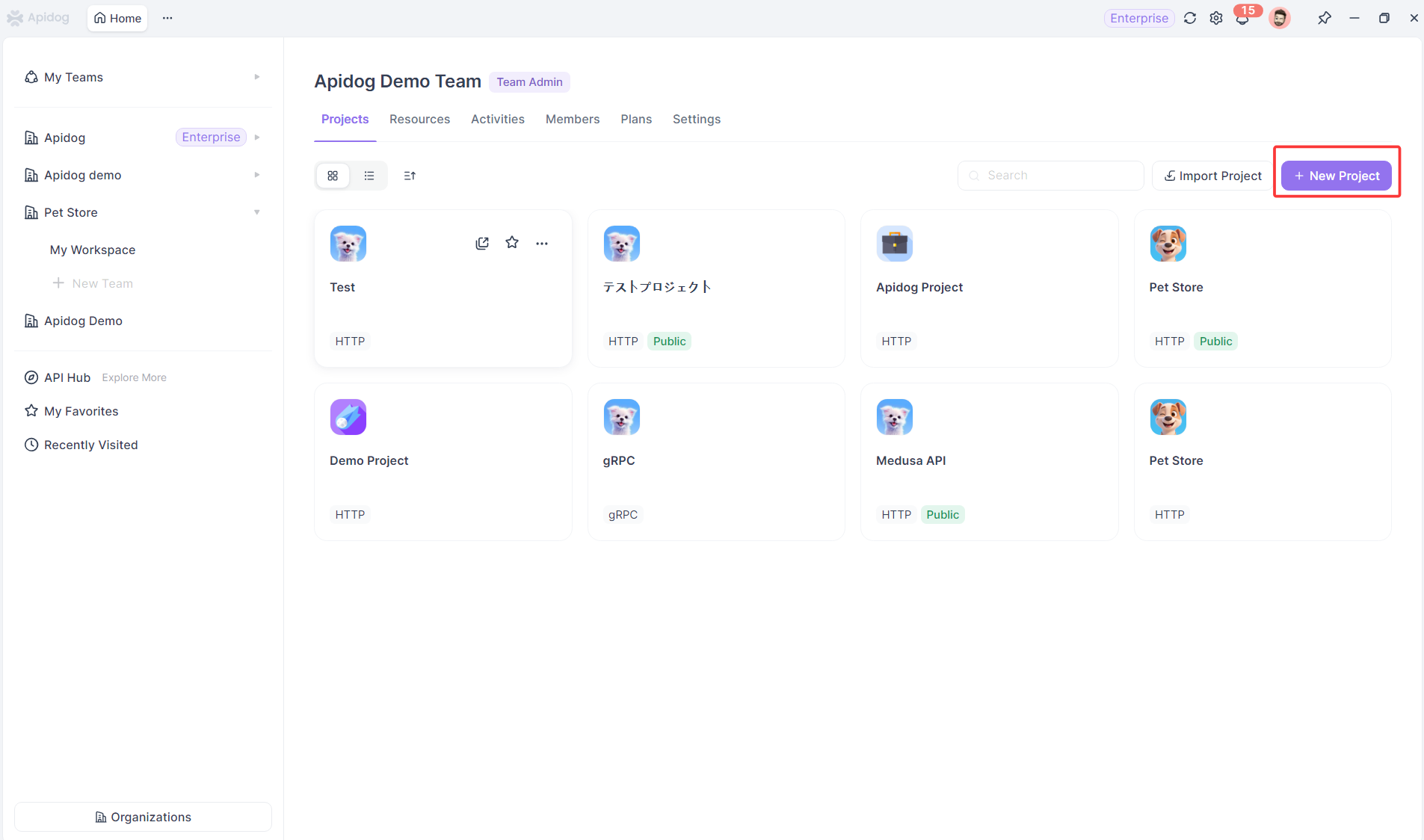Viewport: 1424px width, 840px height.
Task: Click the user avatar in title bar
Action: [x=1280, y=18]
